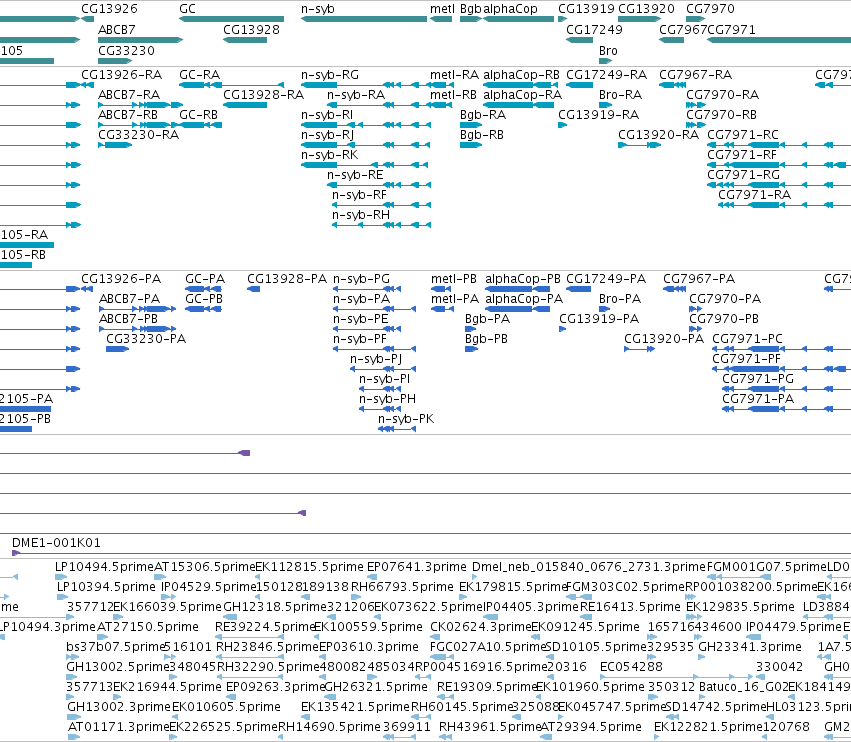This screenshot has height=742, width=851.
Task: Click the CG17249 gene label
Action: pyautogui.click(x=594, y=29)
